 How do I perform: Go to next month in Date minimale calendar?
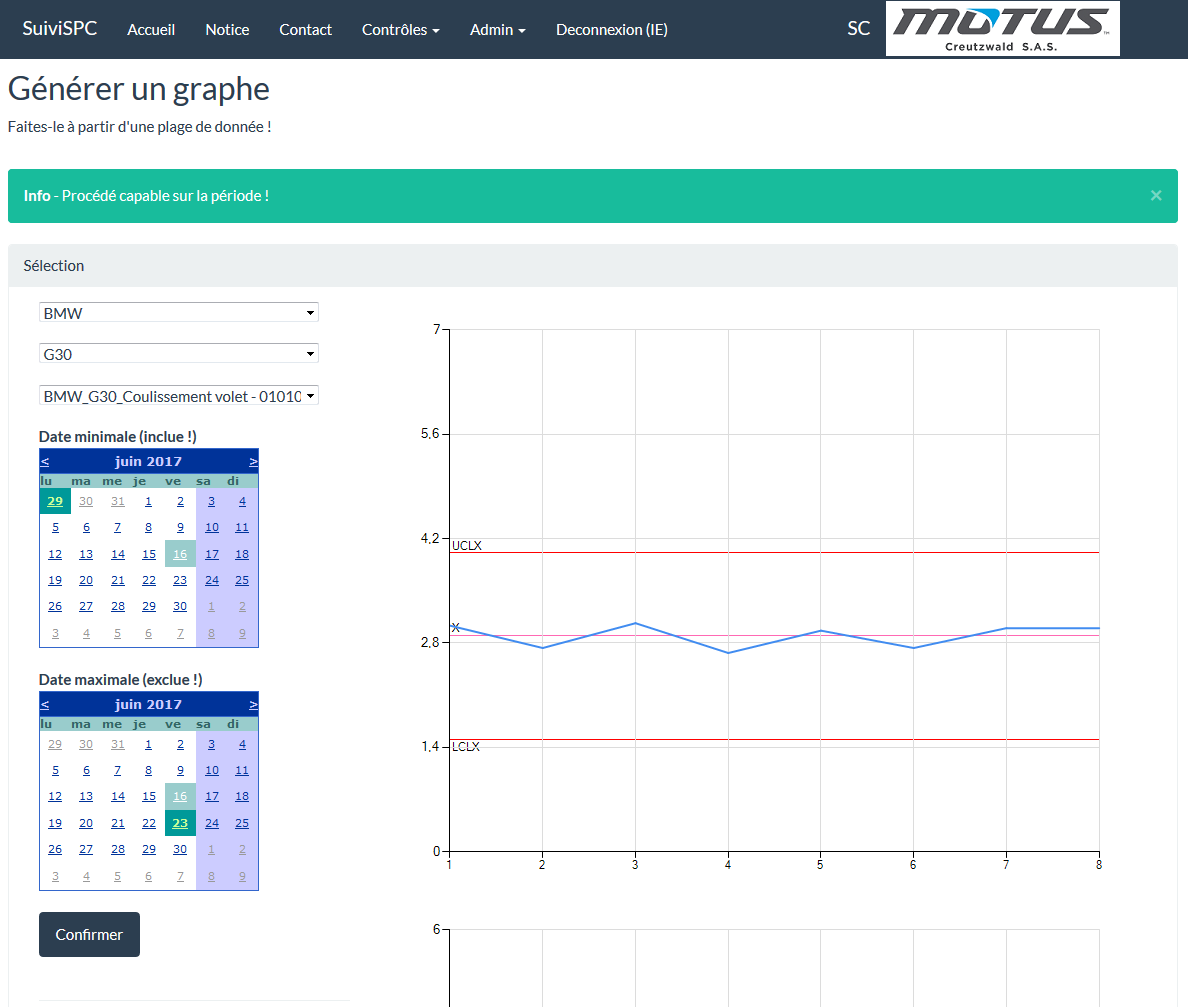[x=253, y=461]
